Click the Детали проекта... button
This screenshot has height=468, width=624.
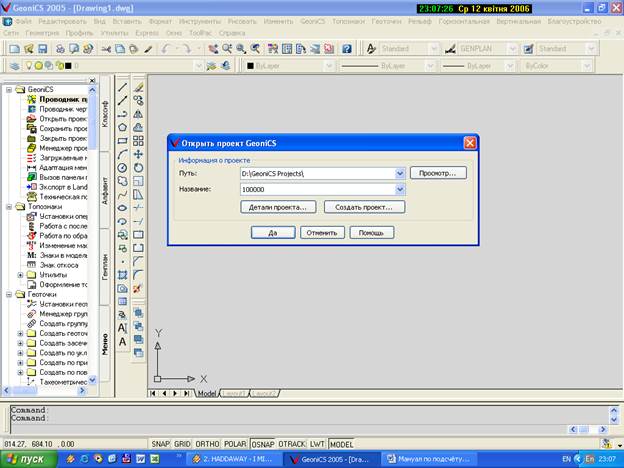[x=278, y=207]
